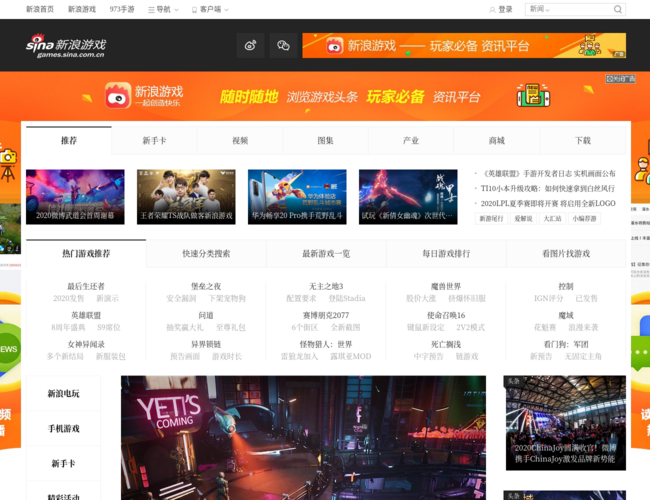
Task: Open 魔兽世界 game link
Action: 446,286
